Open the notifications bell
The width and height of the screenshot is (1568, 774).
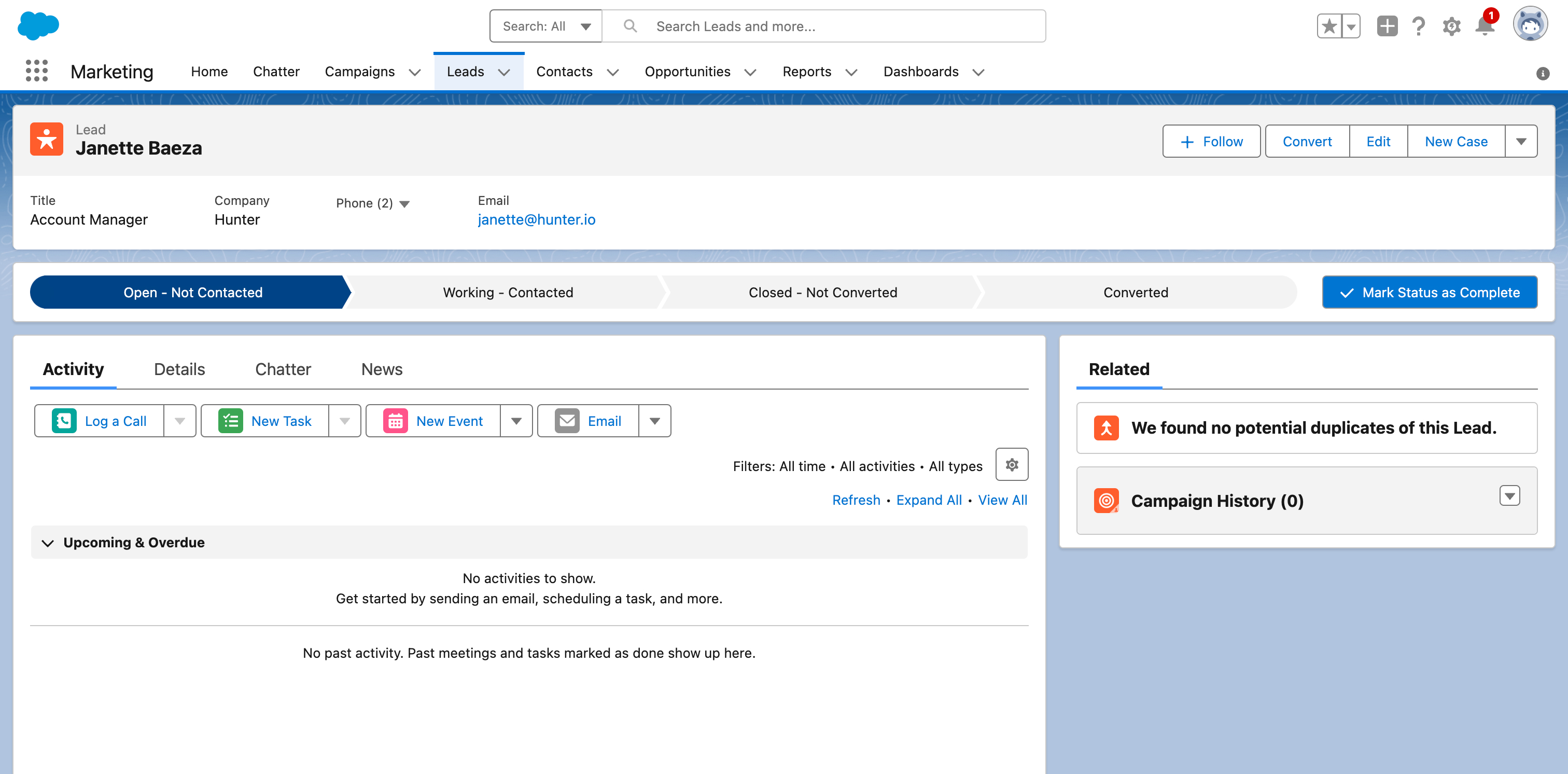[1485, 26]
